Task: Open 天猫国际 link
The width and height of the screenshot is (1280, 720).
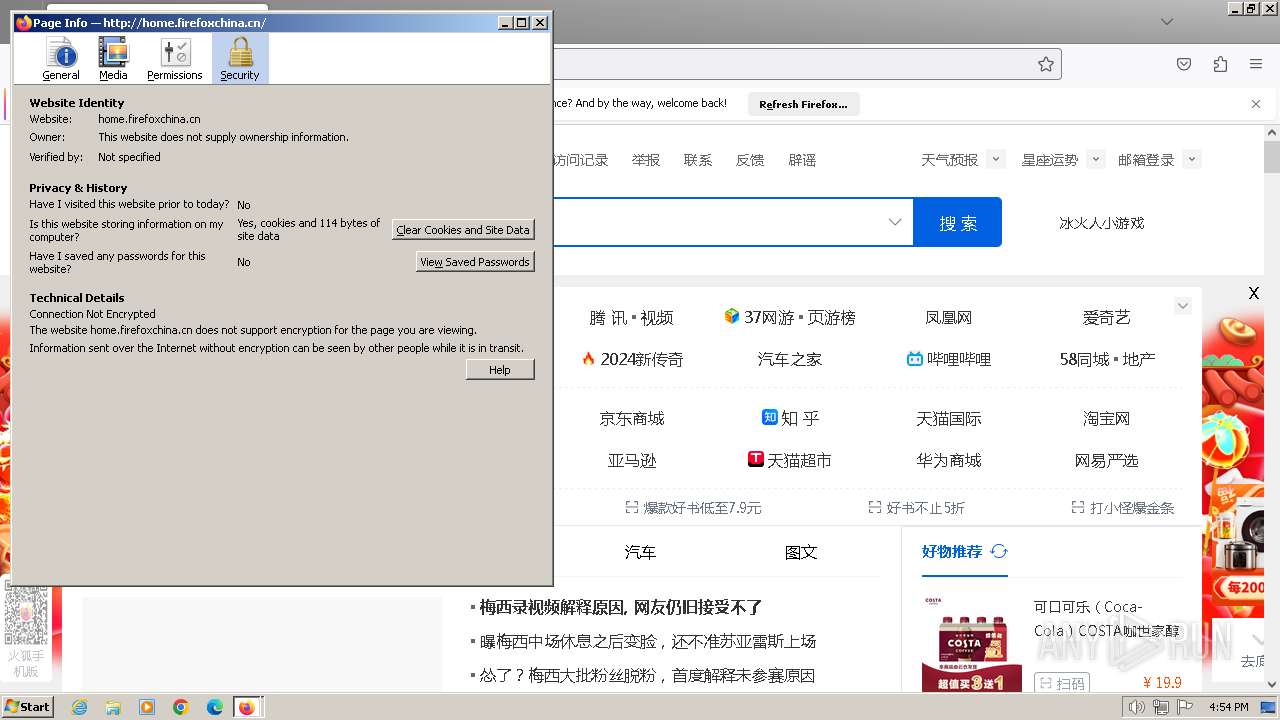Action: [x=948, y=419]
